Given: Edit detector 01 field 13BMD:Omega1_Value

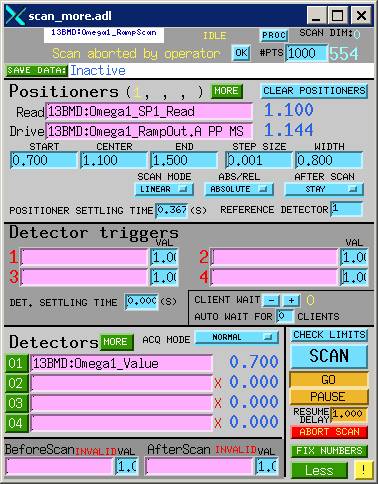Looking at the screenshot, I should (x=122, y=364).
